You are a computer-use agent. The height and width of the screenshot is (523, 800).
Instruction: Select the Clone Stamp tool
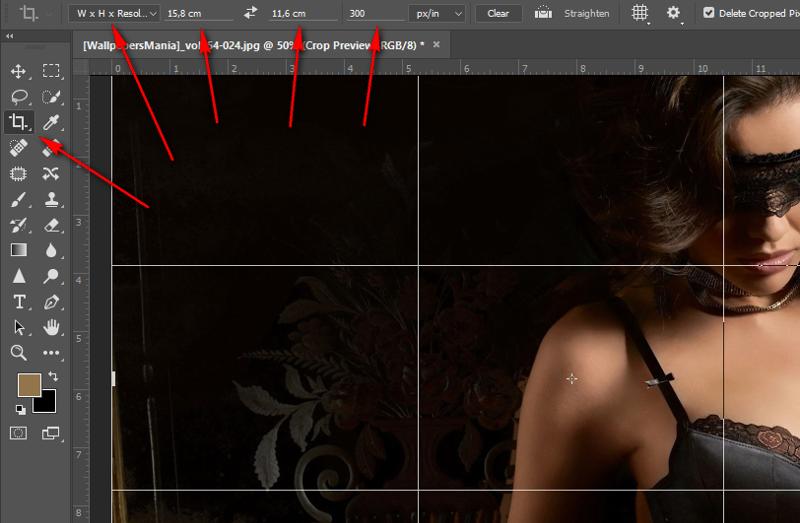[x=51, y=199]
